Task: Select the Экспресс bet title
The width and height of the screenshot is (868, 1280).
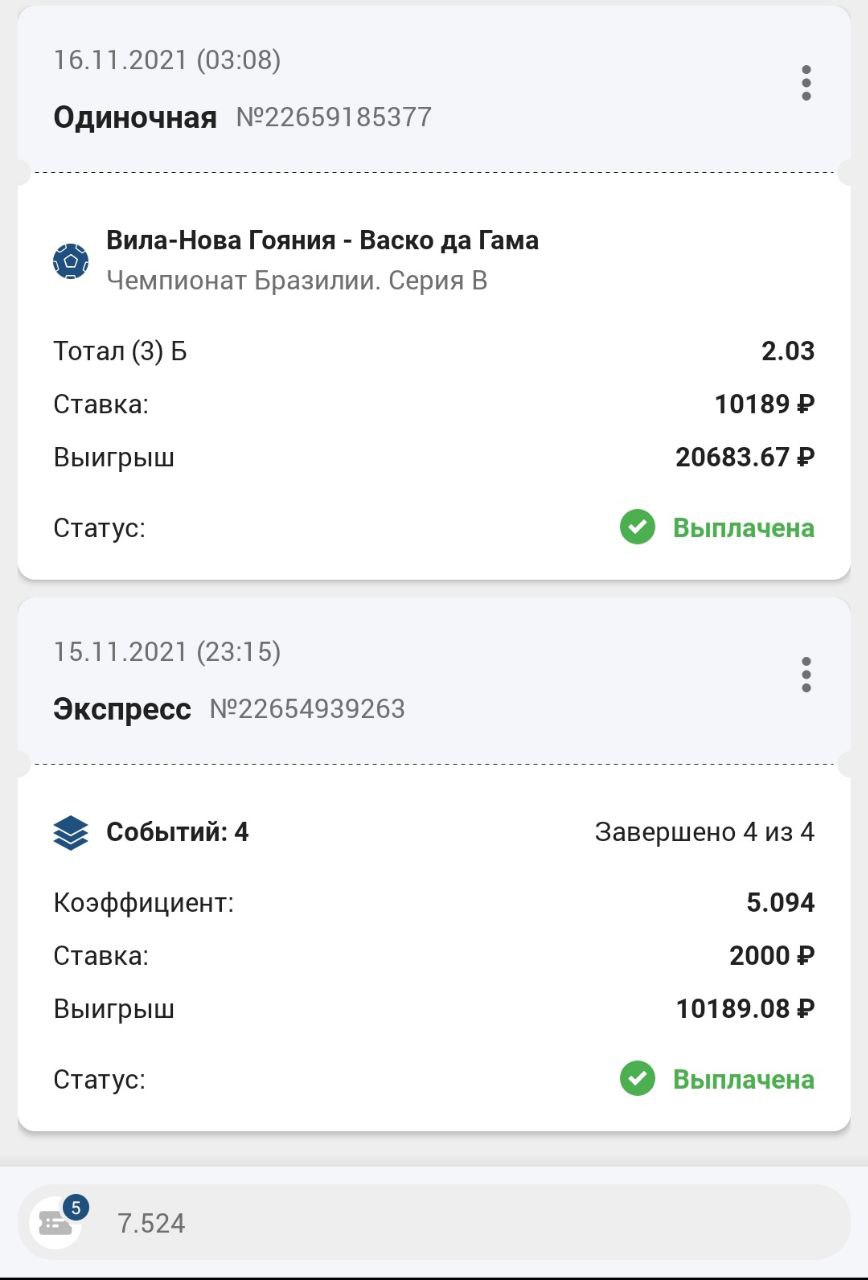Action: [x=122, y=710]
